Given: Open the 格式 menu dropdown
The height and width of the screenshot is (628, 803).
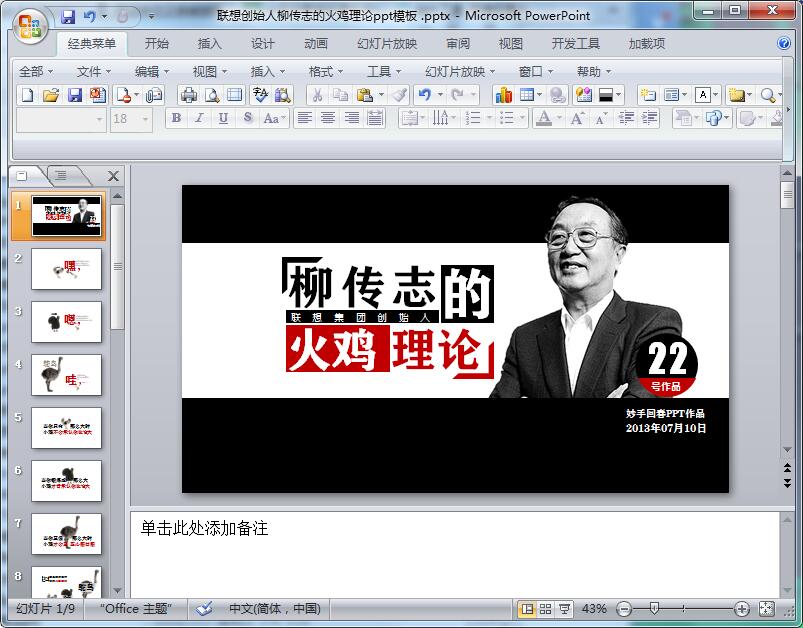Looking at the screenshot, I should (325, 72).
